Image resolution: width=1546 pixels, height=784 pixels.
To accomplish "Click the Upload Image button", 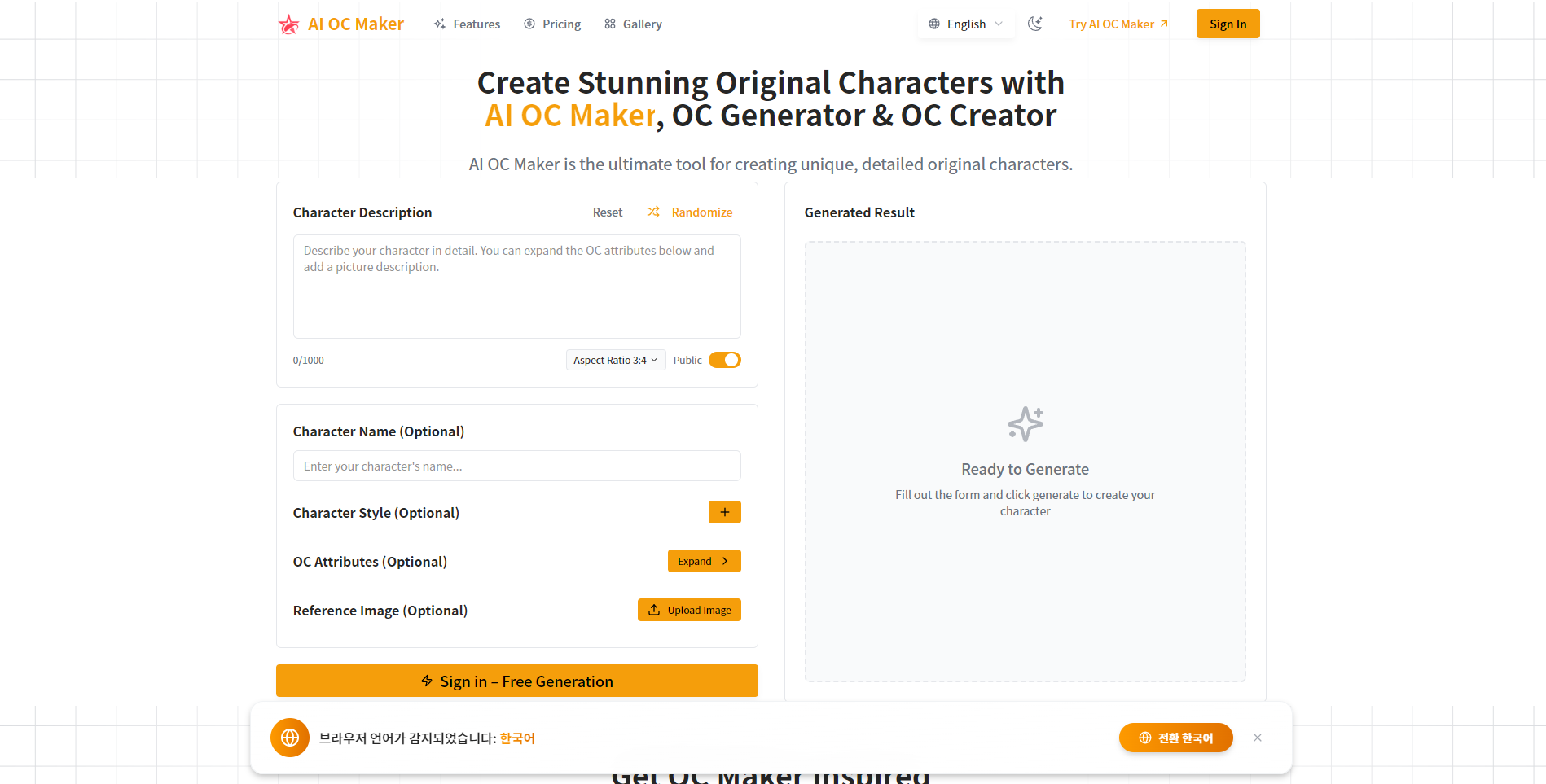I will pyautogui.click(x=689, y=610).
